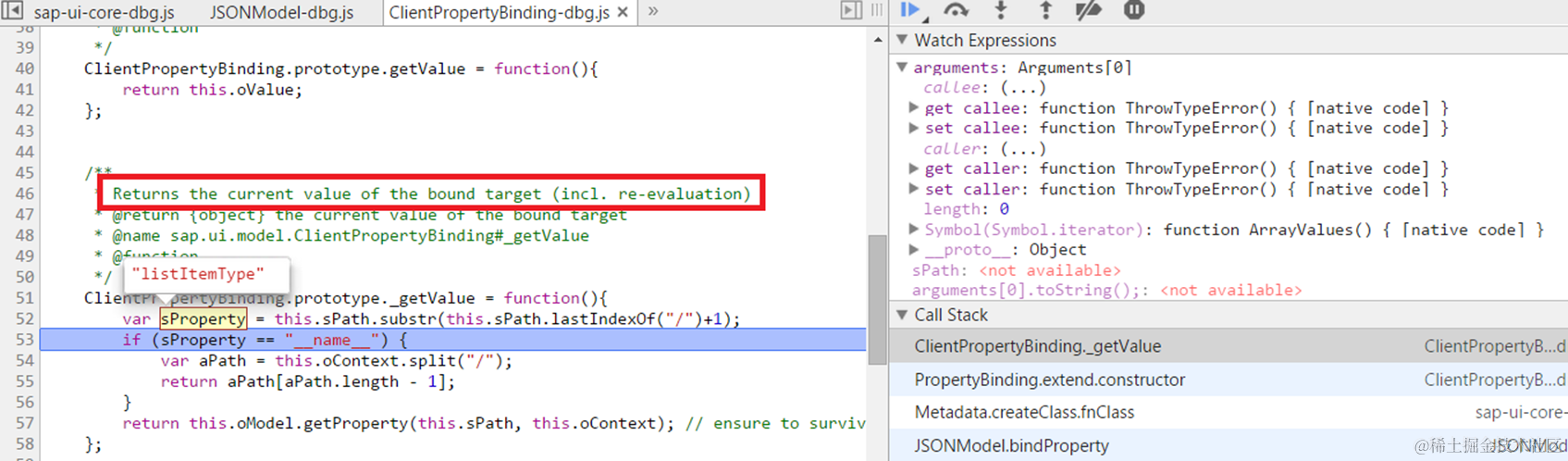Image resolution: width=1568 pixels, height=461 pixels.
Task: Collapse the Watch Expressions section
Action: 903,40
